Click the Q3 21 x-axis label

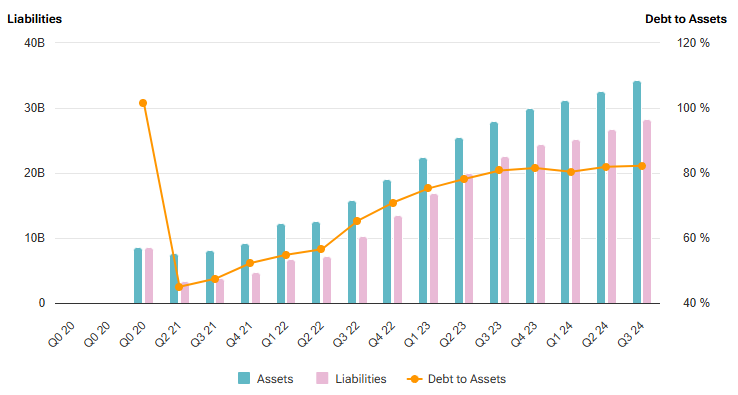[204, 335]
